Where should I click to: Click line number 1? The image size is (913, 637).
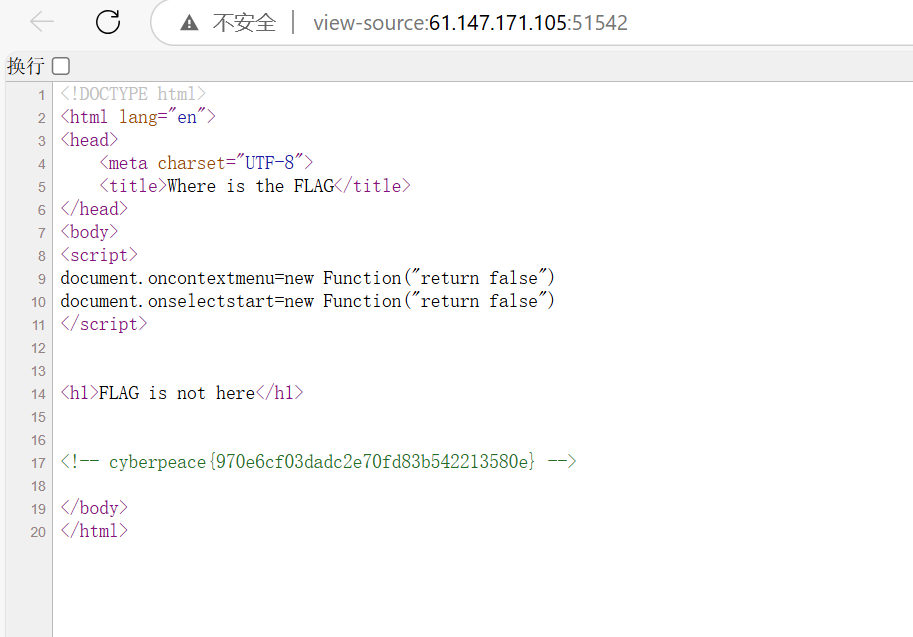[41, 95]
